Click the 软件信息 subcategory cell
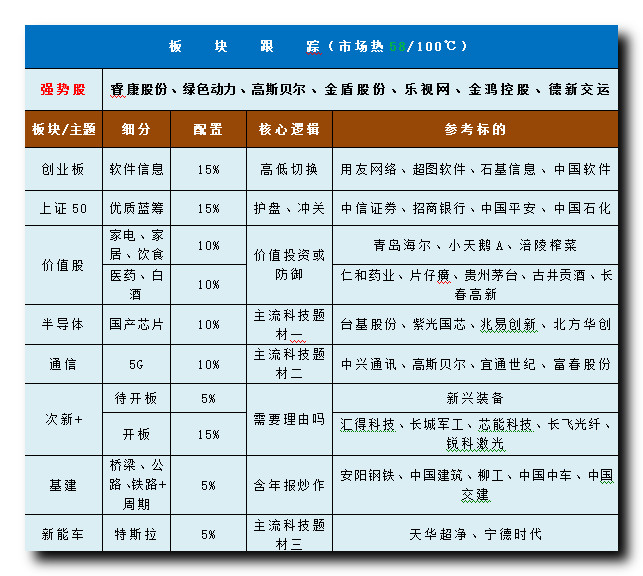Image resolution: width=643 pixels, height=576 pixels. click(x=136, y=169)
